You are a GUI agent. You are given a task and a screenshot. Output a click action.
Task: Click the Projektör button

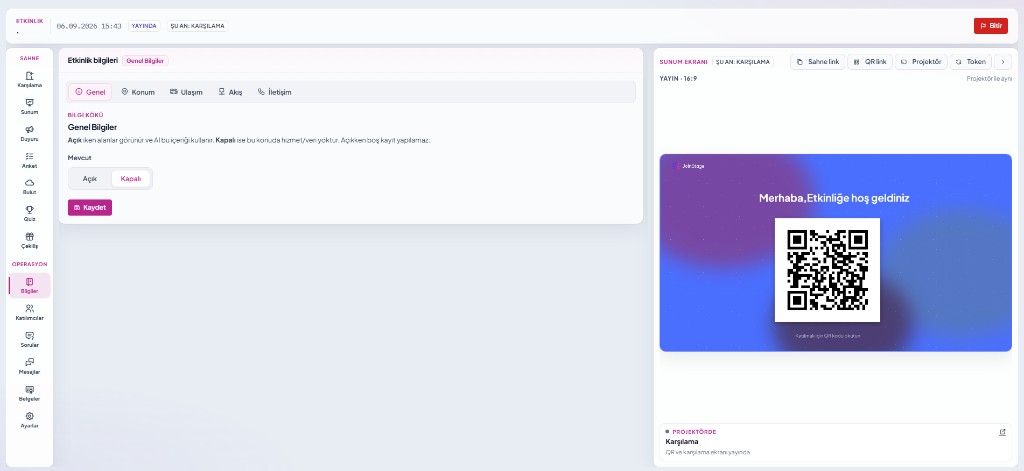pyautogui.click(x=921, y=62)
